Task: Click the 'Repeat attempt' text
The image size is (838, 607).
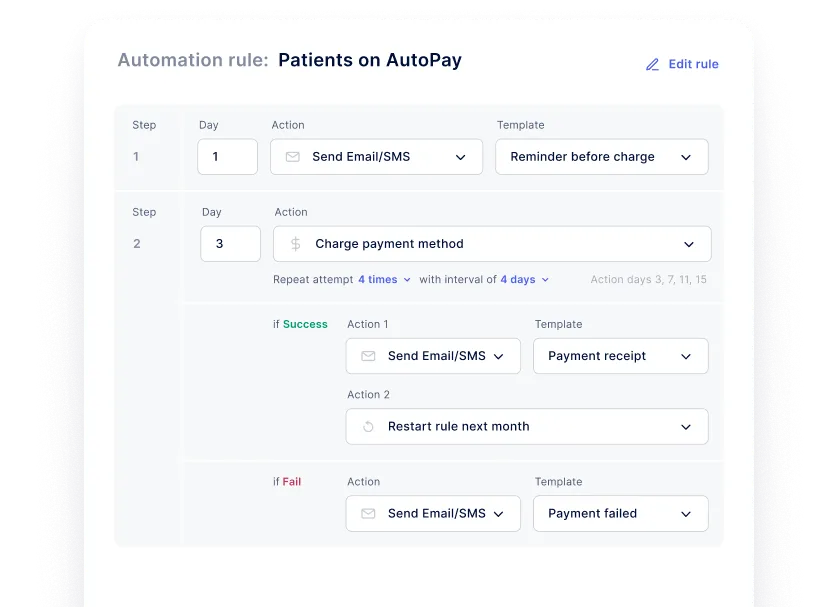Action: coord(313,279)
